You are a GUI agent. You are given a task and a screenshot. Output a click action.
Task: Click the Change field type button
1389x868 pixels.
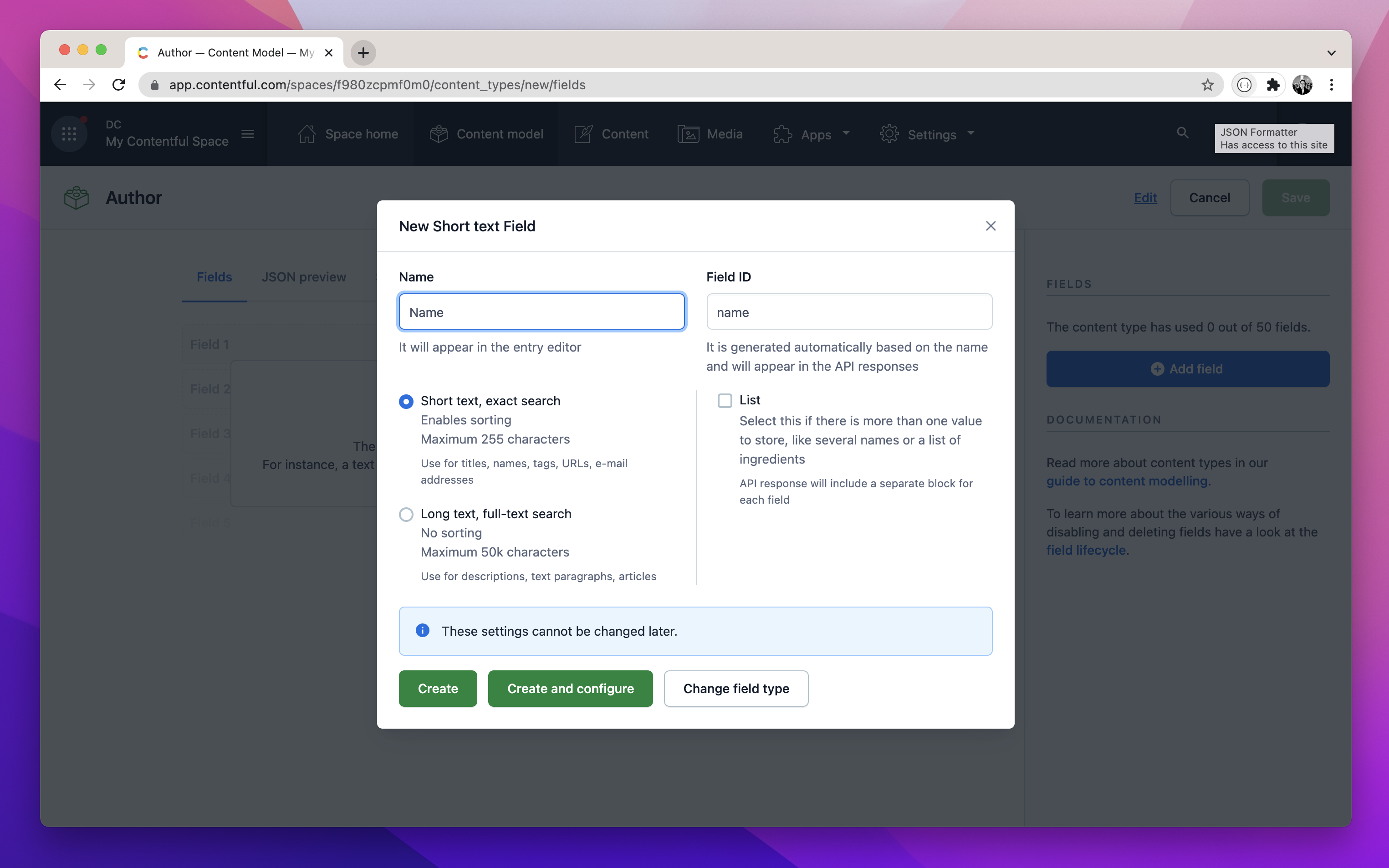click(736, 688)
